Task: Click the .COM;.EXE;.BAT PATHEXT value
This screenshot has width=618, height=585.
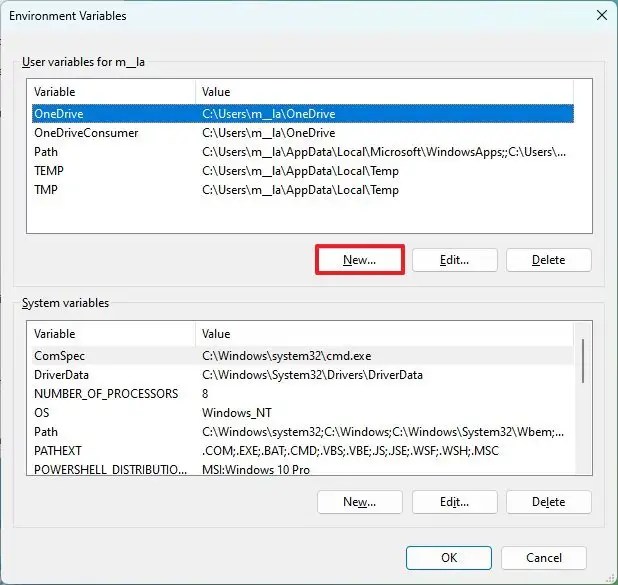Action: pyautogui.click(x=350, y=451)
